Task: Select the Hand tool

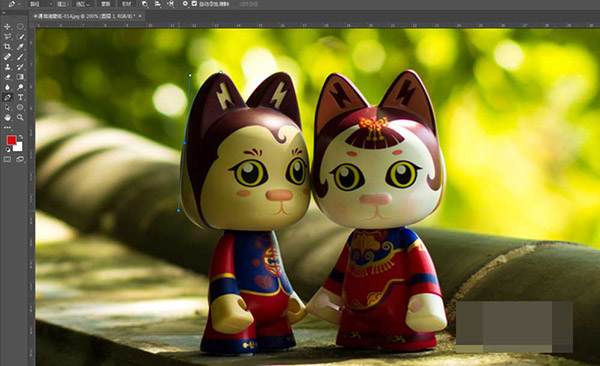Action: click(x=7, y=118)
